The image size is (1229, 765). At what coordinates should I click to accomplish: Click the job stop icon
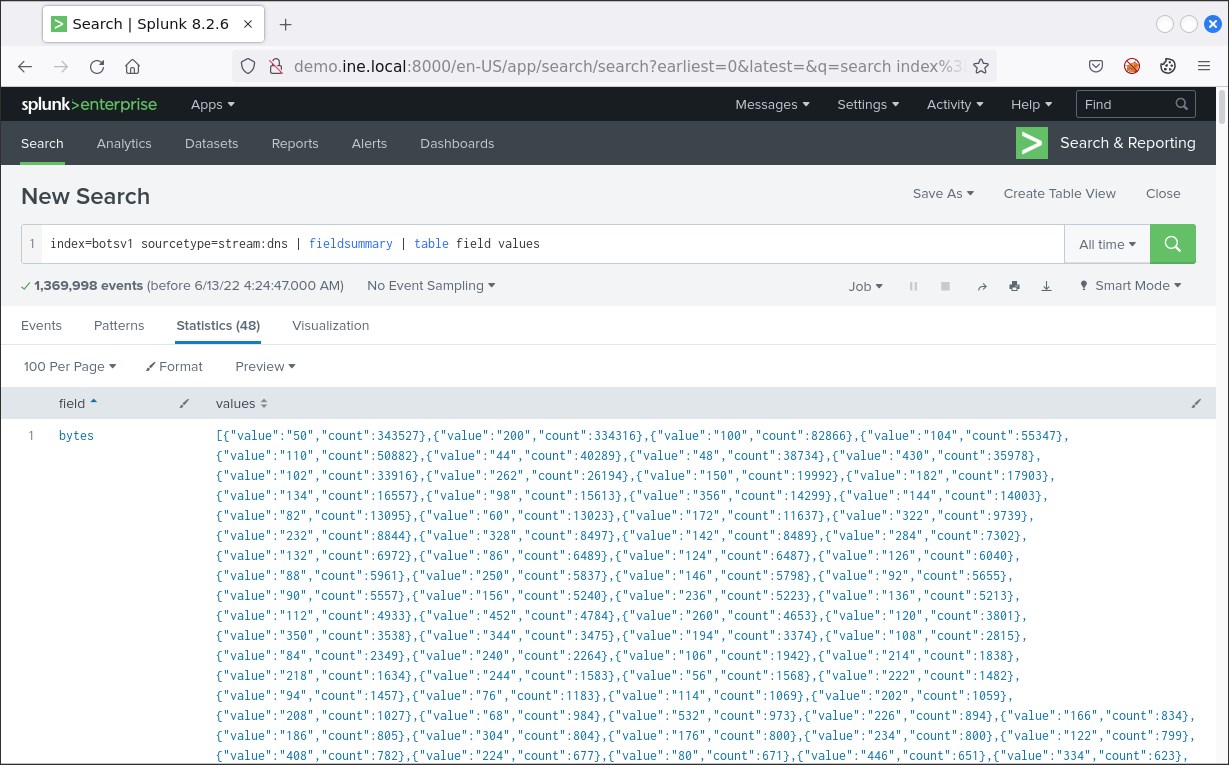pos(945,286)
